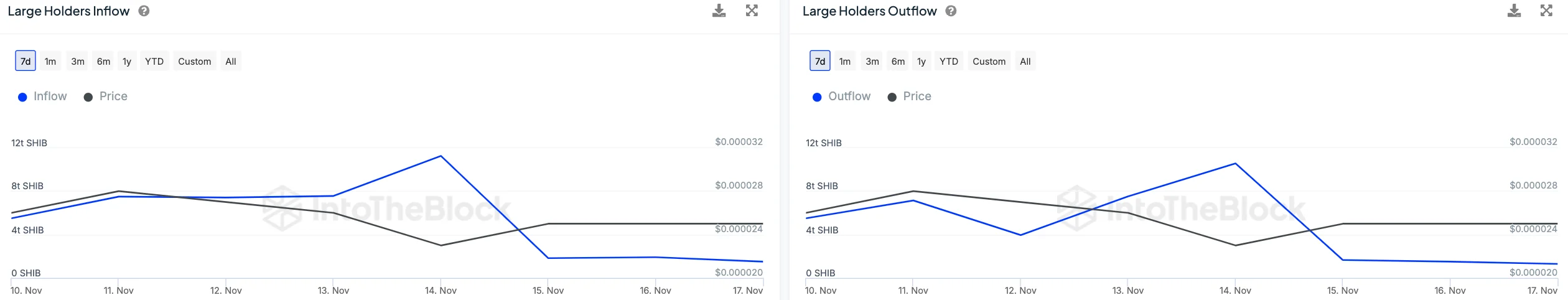Show All time data on Inflow chart
Screen dimensions: 1568x300
click(x=231, y=61)
